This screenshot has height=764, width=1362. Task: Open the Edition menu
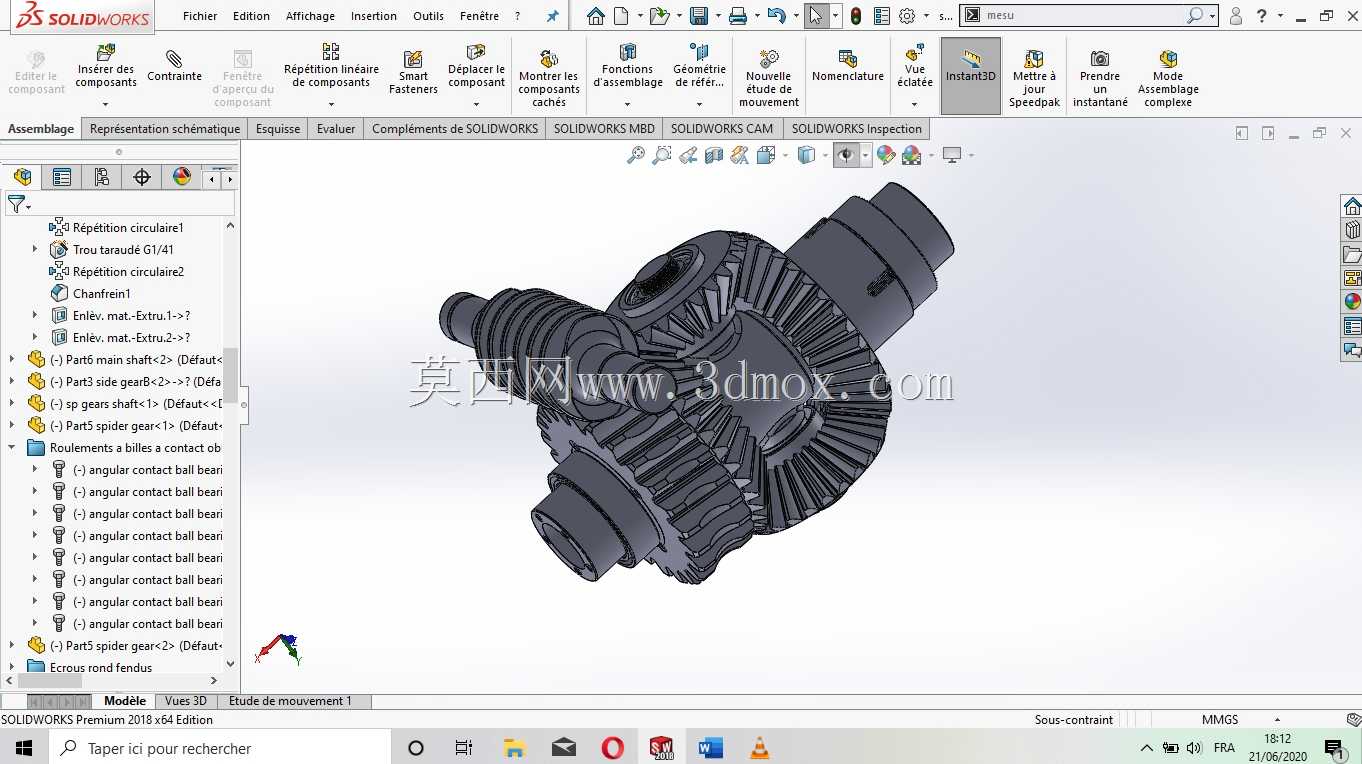(x=251, y=16)
